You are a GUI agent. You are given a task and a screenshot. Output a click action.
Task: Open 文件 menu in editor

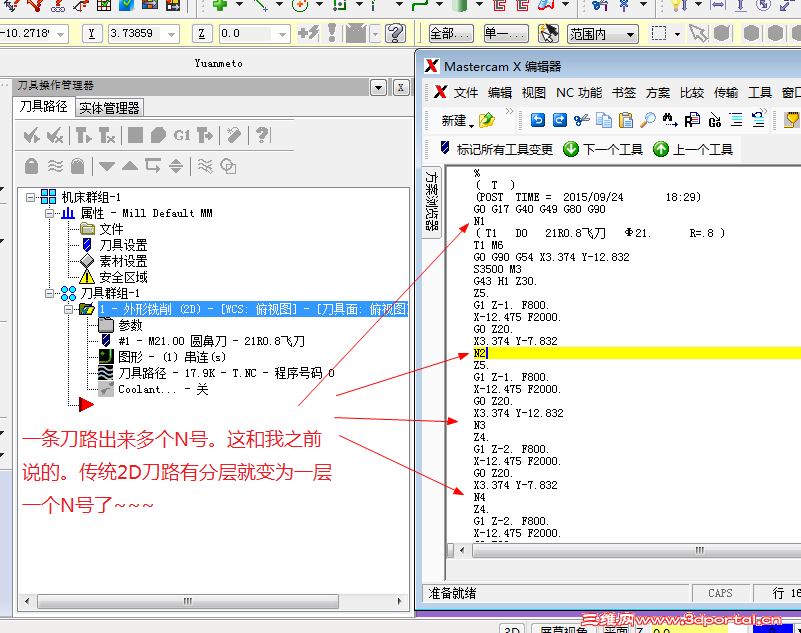coord(465,92)
